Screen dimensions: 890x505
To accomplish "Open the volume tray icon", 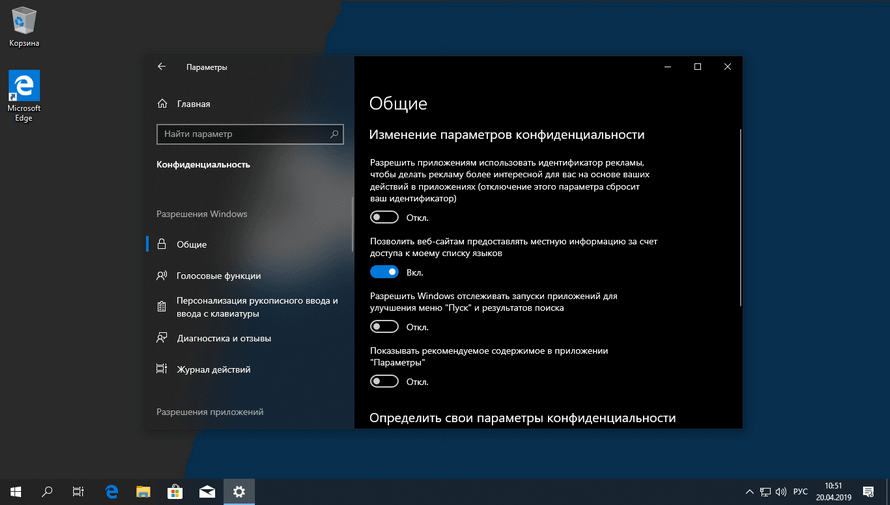I will point(781,492).
